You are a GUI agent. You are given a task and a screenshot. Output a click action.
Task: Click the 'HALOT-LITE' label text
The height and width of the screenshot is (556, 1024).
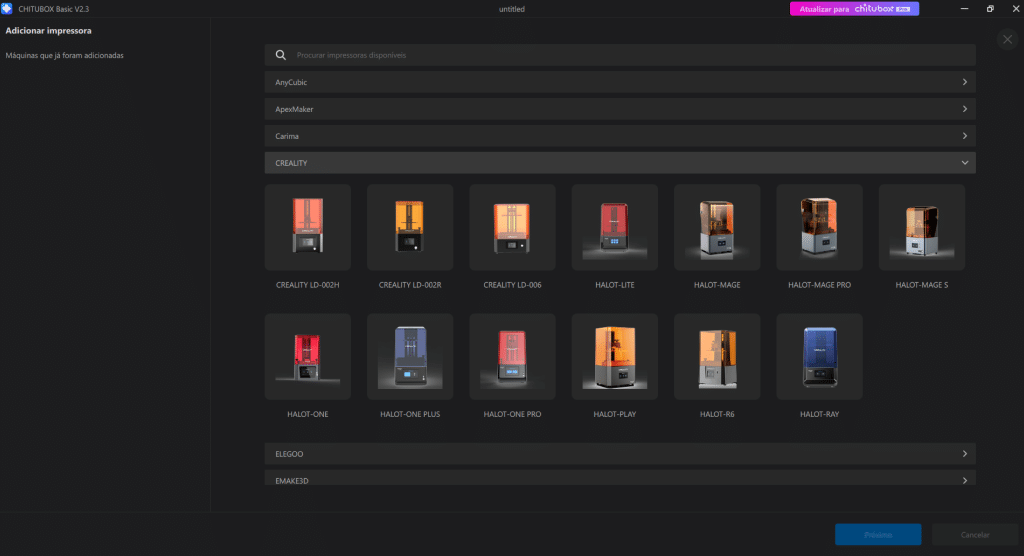pyautogui.click(x=615, y=285)
